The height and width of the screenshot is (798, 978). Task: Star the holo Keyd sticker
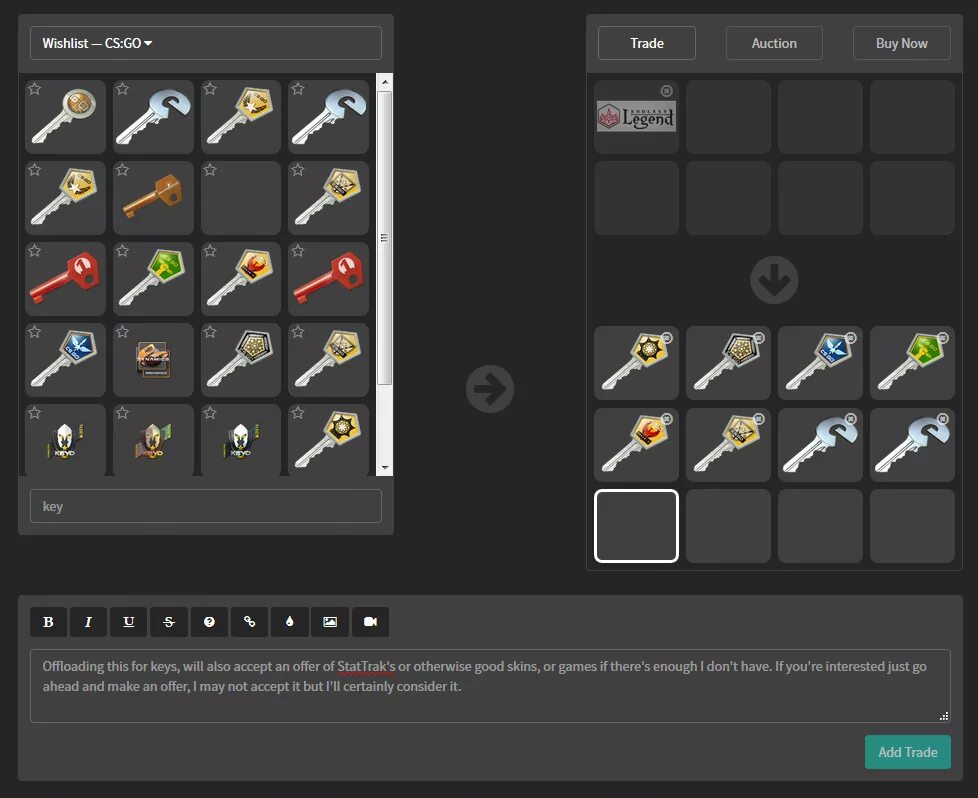(123, 413)
